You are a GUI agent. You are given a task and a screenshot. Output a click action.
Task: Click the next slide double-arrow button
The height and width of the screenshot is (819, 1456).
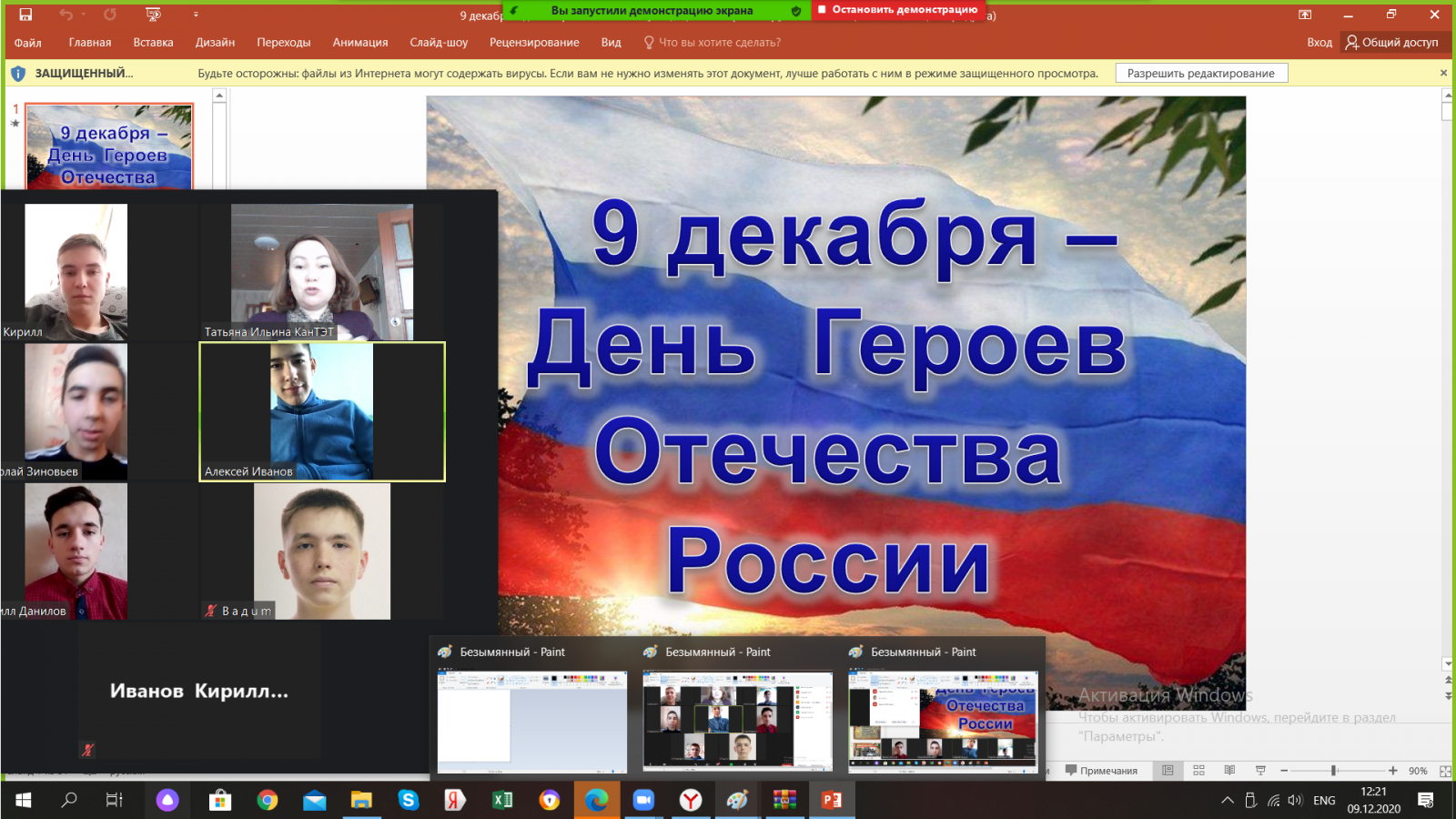[1448, 696]
